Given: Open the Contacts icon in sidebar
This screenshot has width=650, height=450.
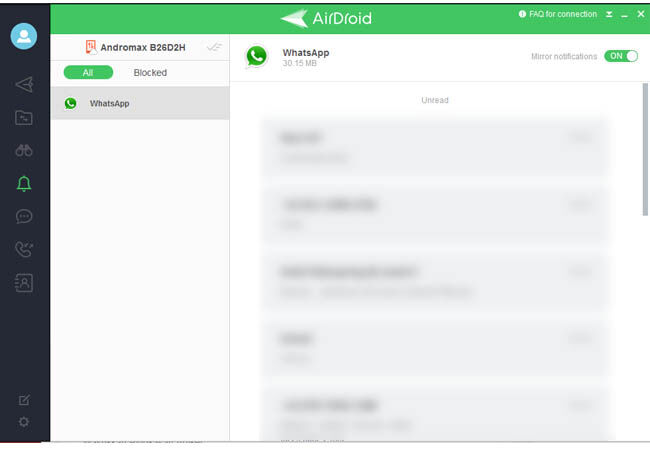Looking at the screenshot, I should click(x=24, y=283).
